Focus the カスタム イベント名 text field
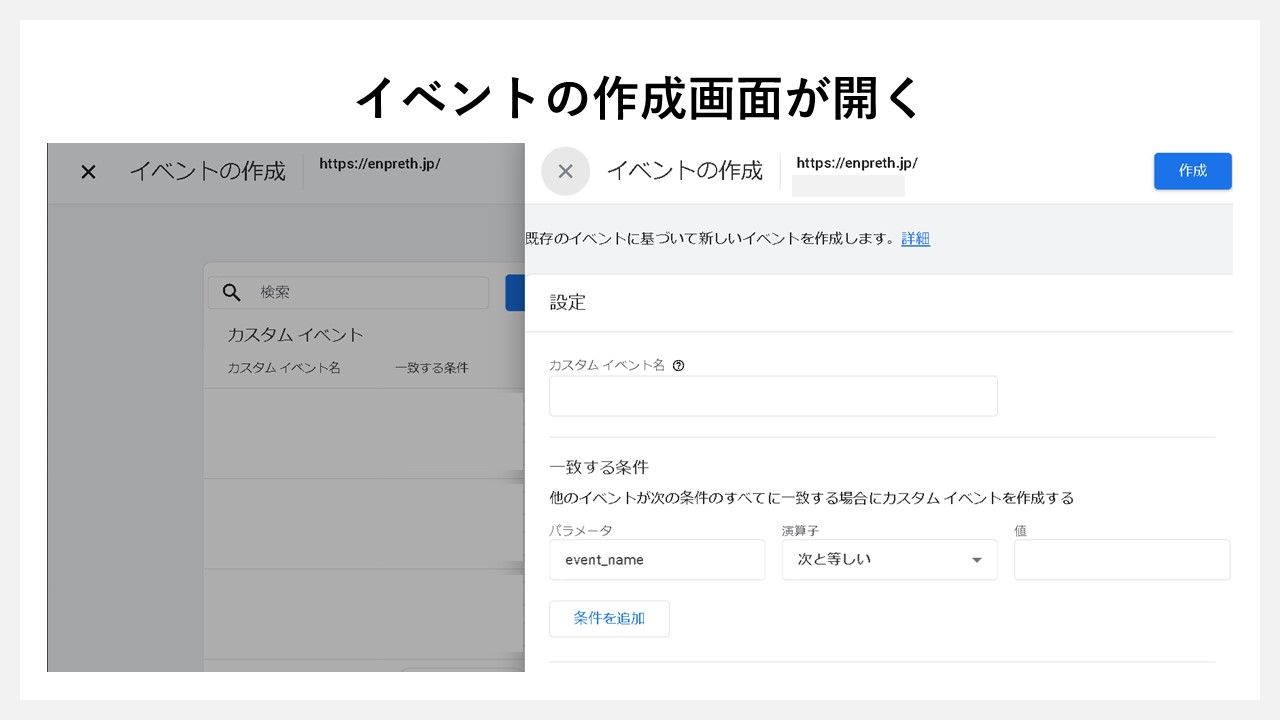Viewport: 1280px width, 720px height. (773, 396)
